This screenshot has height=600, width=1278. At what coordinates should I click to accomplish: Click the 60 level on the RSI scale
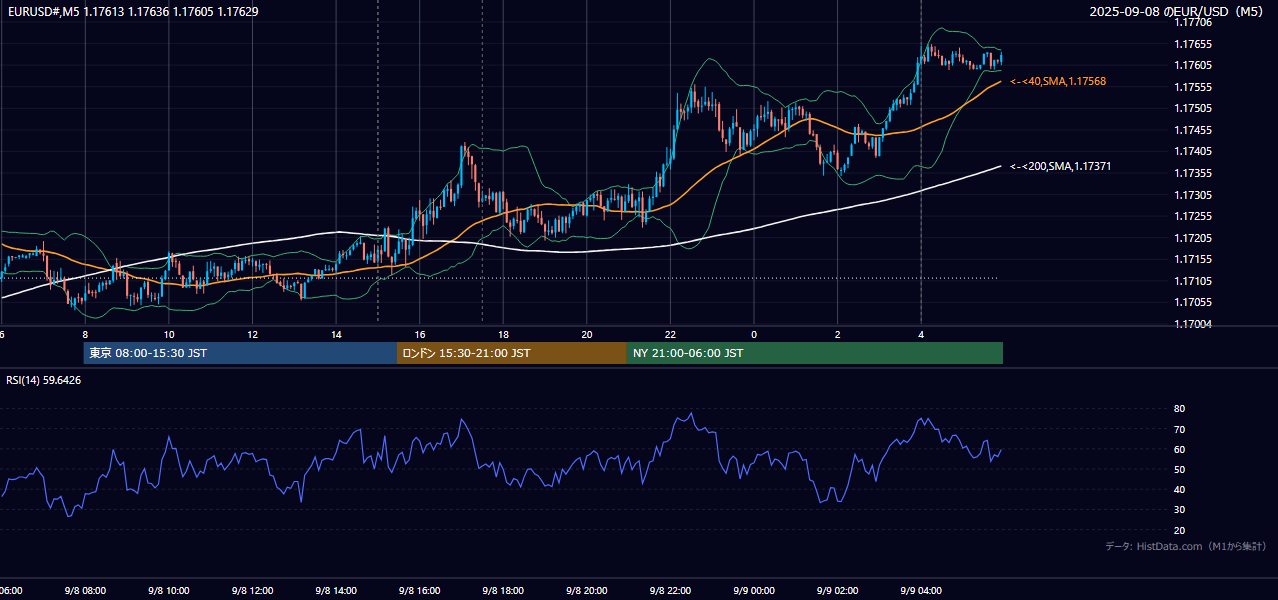pos(1179,449)
